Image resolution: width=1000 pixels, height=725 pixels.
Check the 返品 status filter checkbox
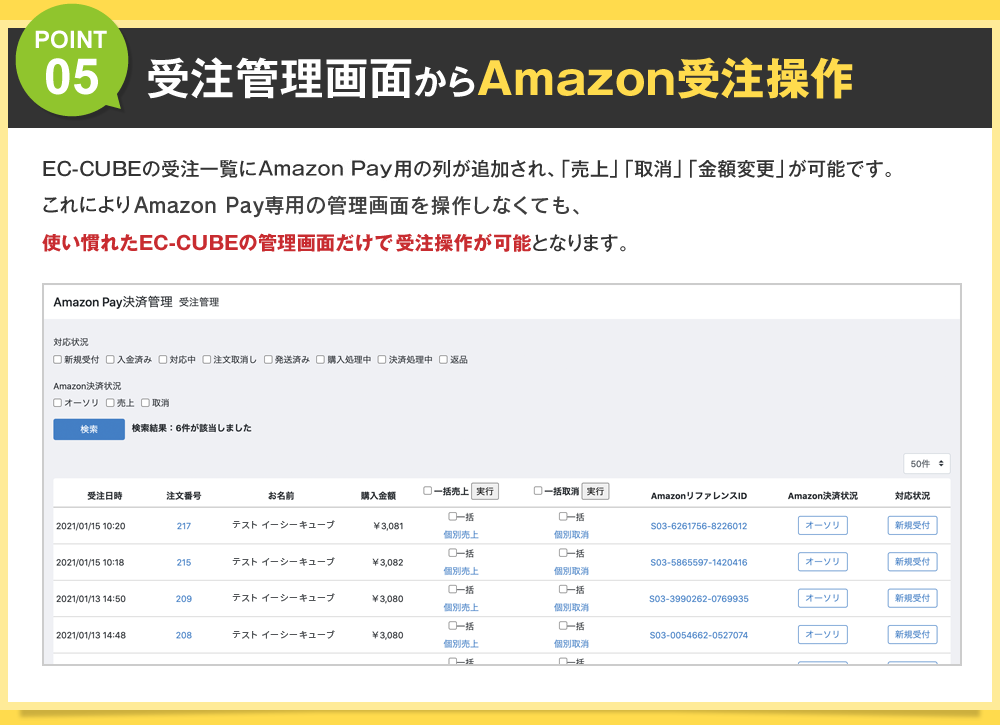(x=443, y=360)
